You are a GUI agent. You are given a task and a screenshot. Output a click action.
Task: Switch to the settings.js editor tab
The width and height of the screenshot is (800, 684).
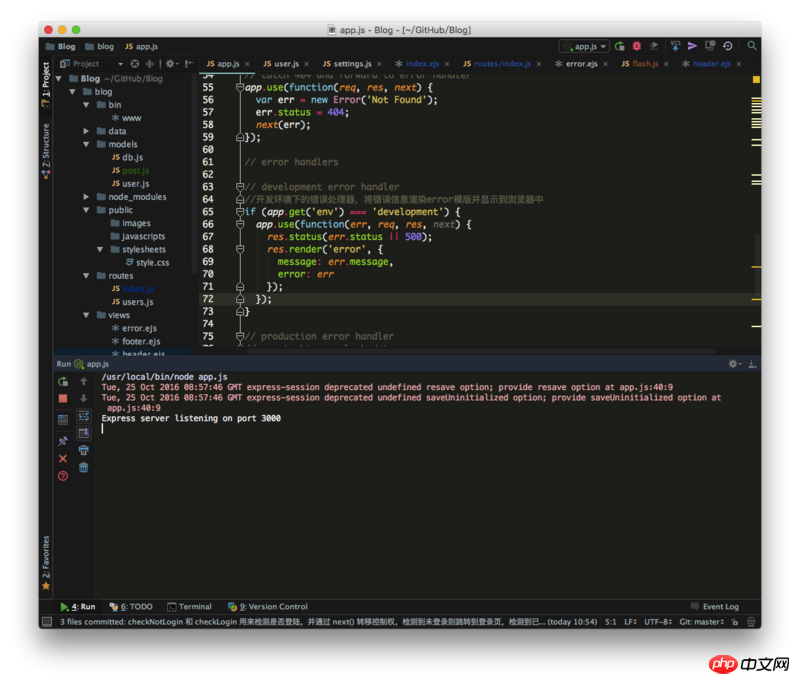click(346, 63)
